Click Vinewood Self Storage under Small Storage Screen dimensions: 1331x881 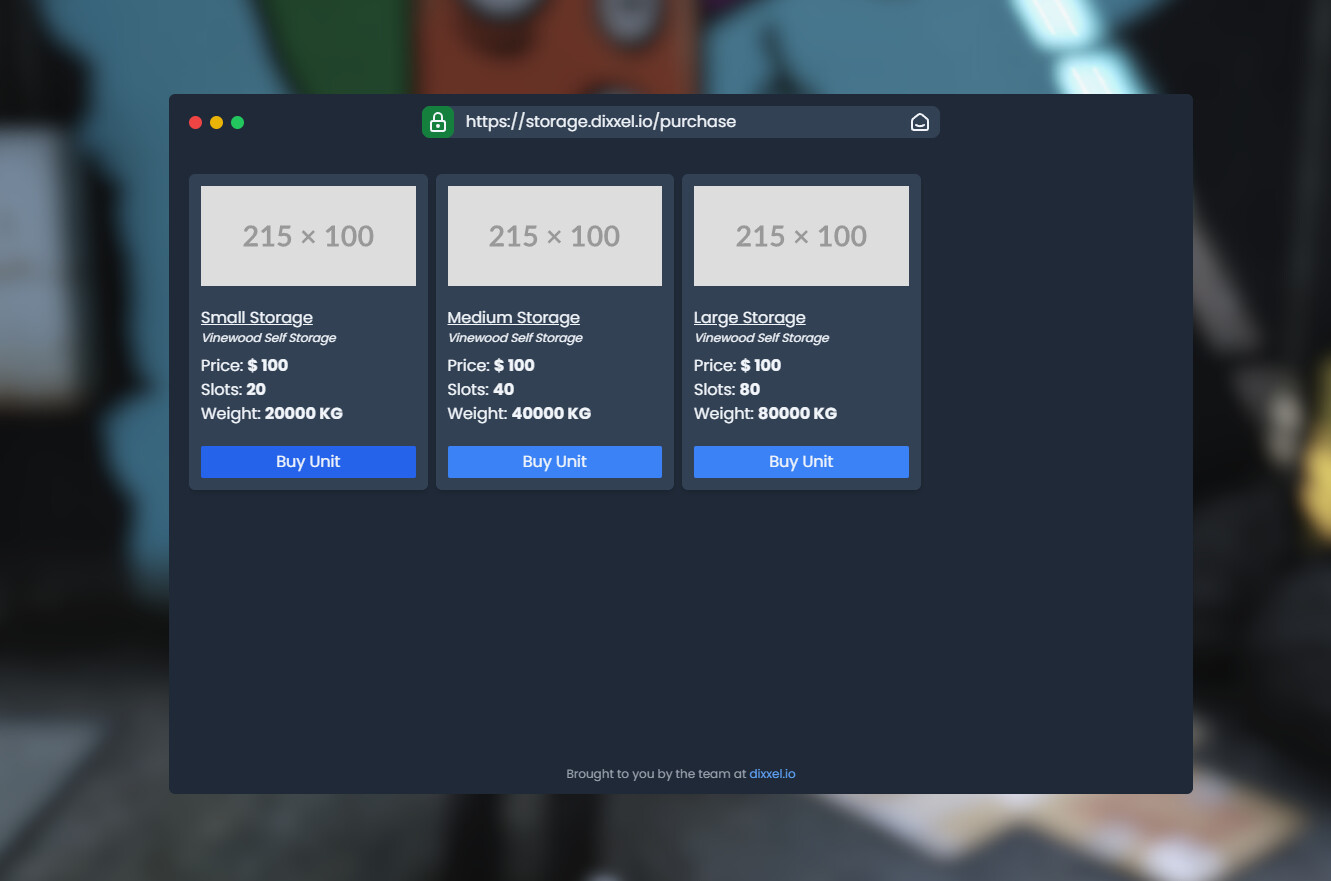click(271, 337)
